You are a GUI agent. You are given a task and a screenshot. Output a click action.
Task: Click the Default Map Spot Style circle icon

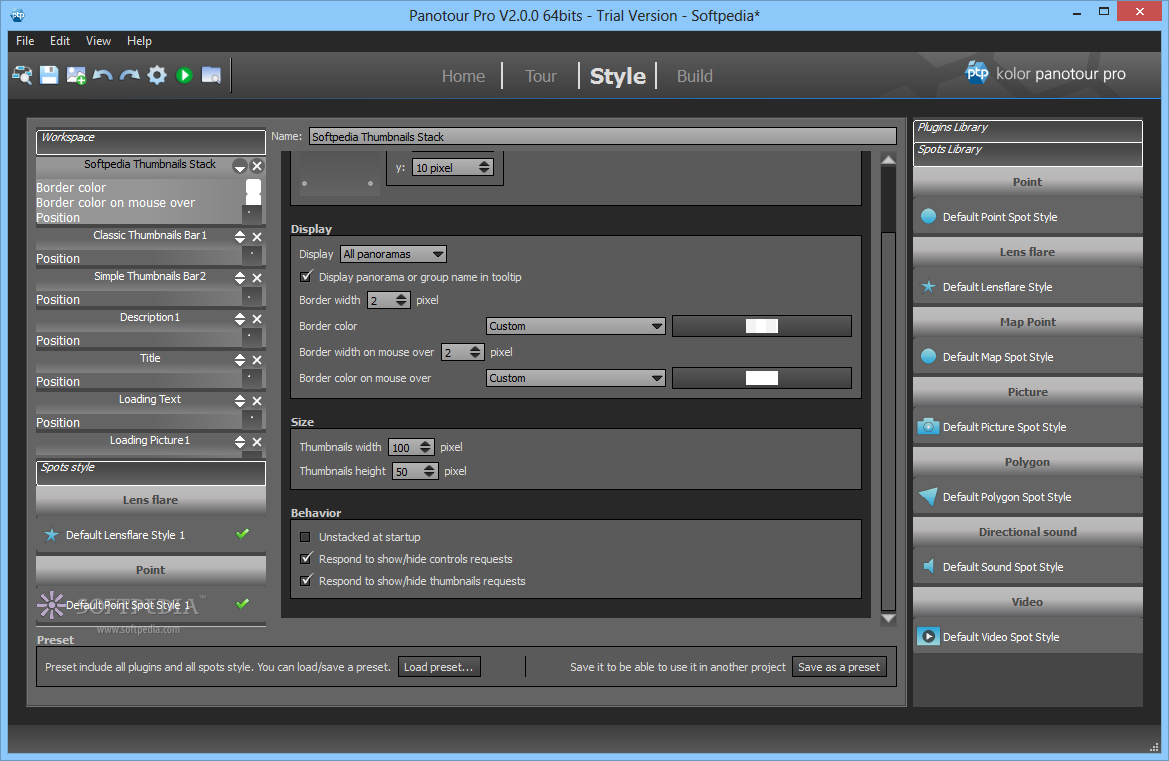[928, 356]
